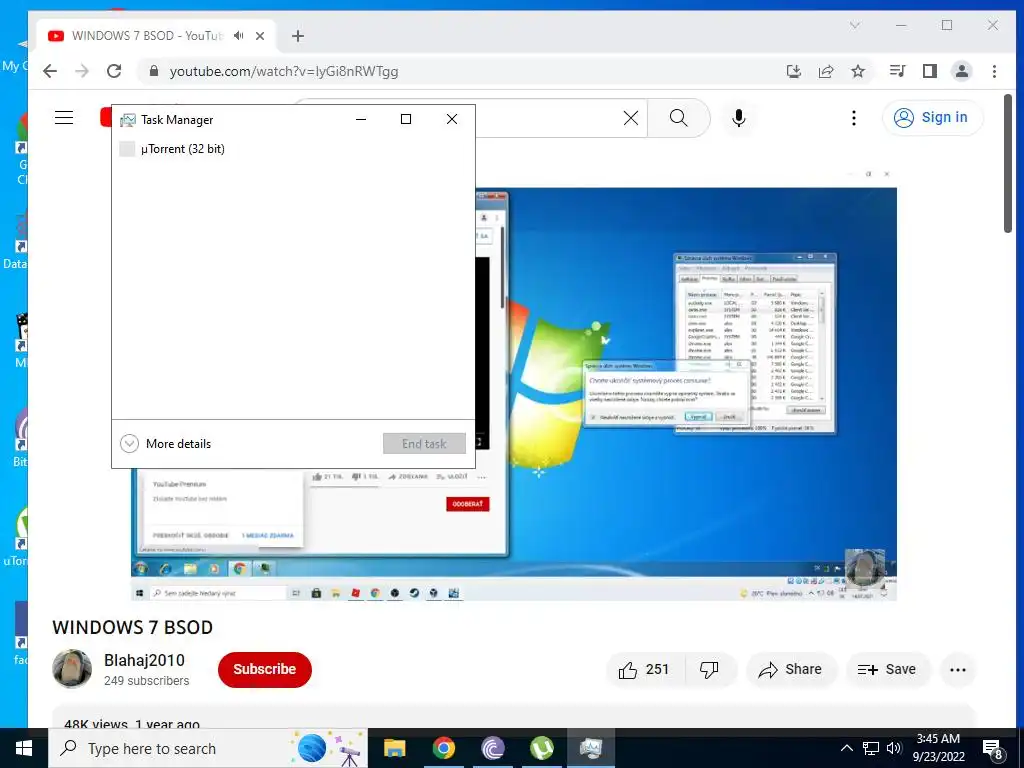Open the tab search chevron
This screenshot has width=1024, height=768.
855,25
